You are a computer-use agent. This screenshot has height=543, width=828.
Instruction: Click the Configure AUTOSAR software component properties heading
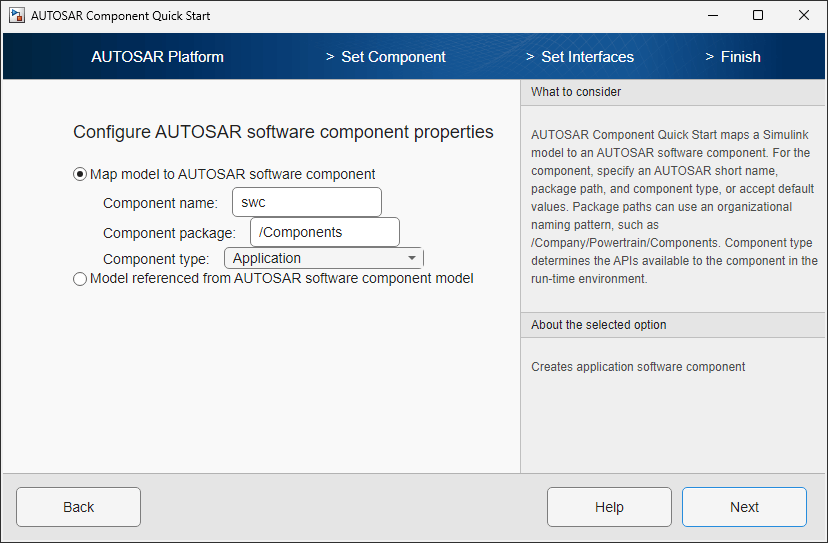point(283,132)
